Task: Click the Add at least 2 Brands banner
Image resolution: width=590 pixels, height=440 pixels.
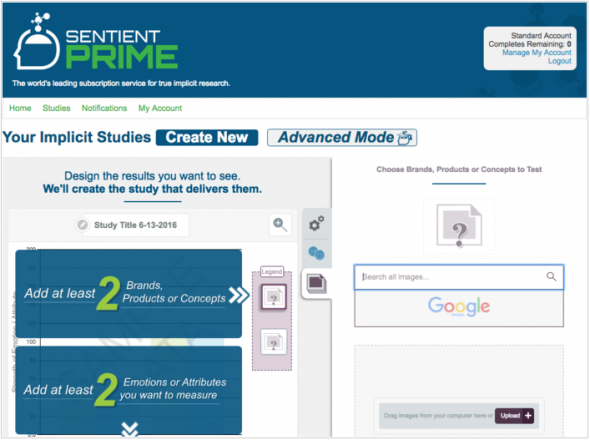Action: pyautogui.click(x=129, y=294)
